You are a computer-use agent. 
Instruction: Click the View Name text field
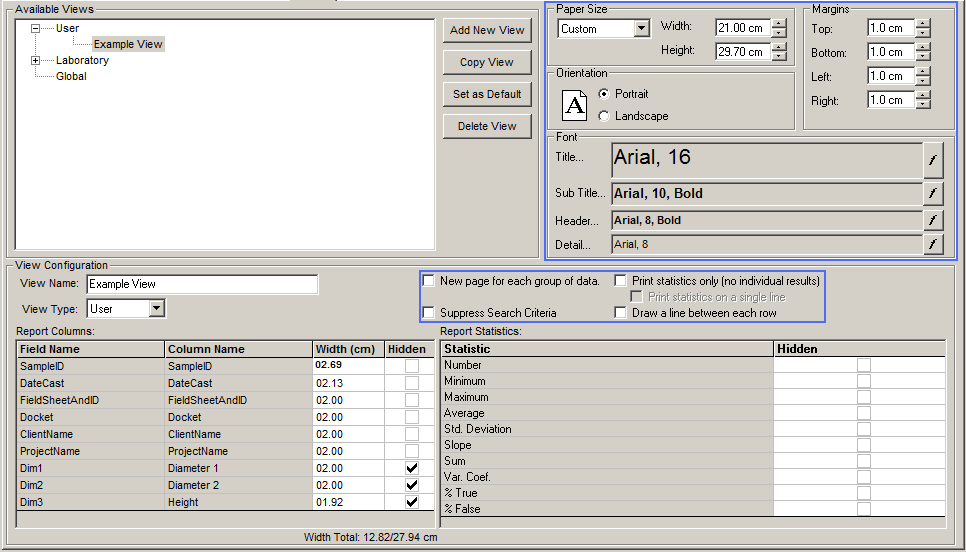pos(202,285)
